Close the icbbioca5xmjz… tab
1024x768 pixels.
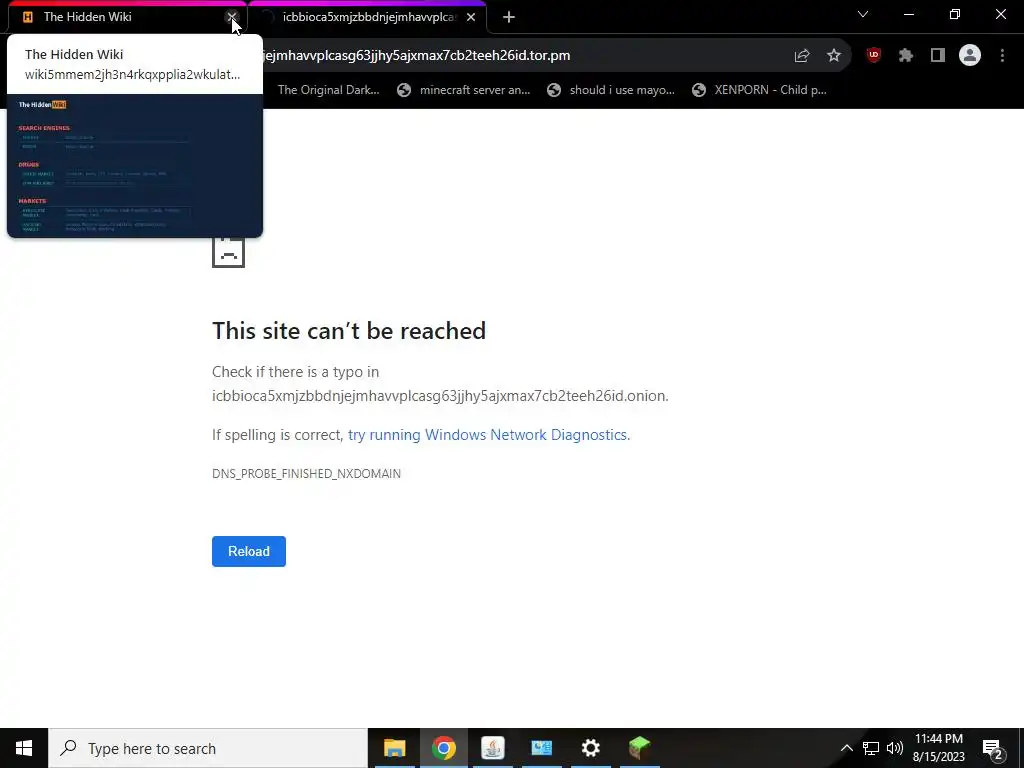(471, 17)
